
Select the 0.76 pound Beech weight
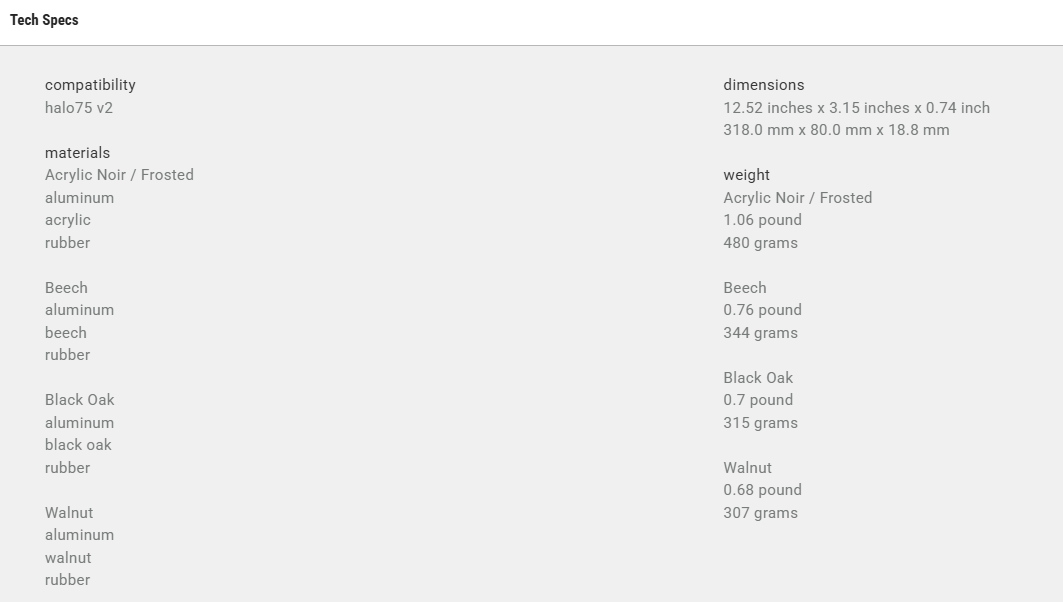(762, 310)
